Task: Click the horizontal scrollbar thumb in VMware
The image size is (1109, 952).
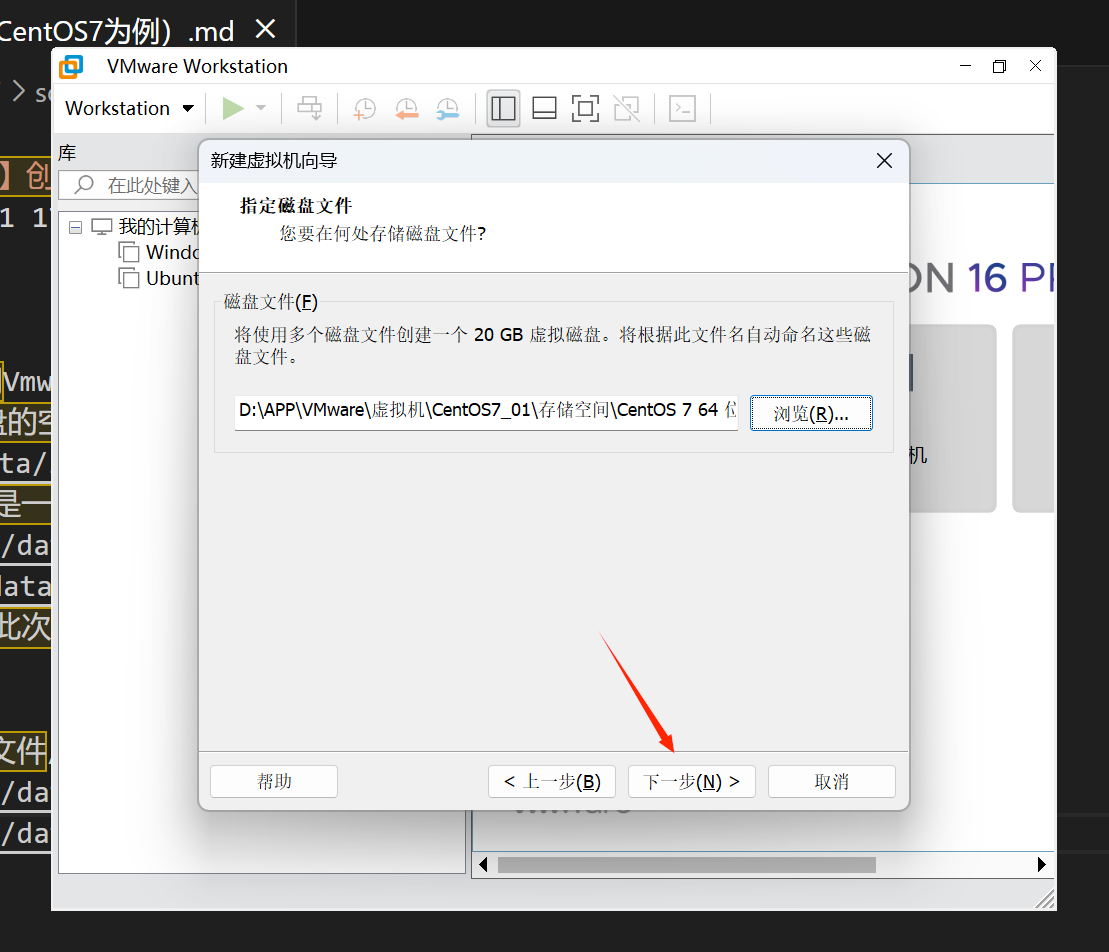Action: click(687, 865)
